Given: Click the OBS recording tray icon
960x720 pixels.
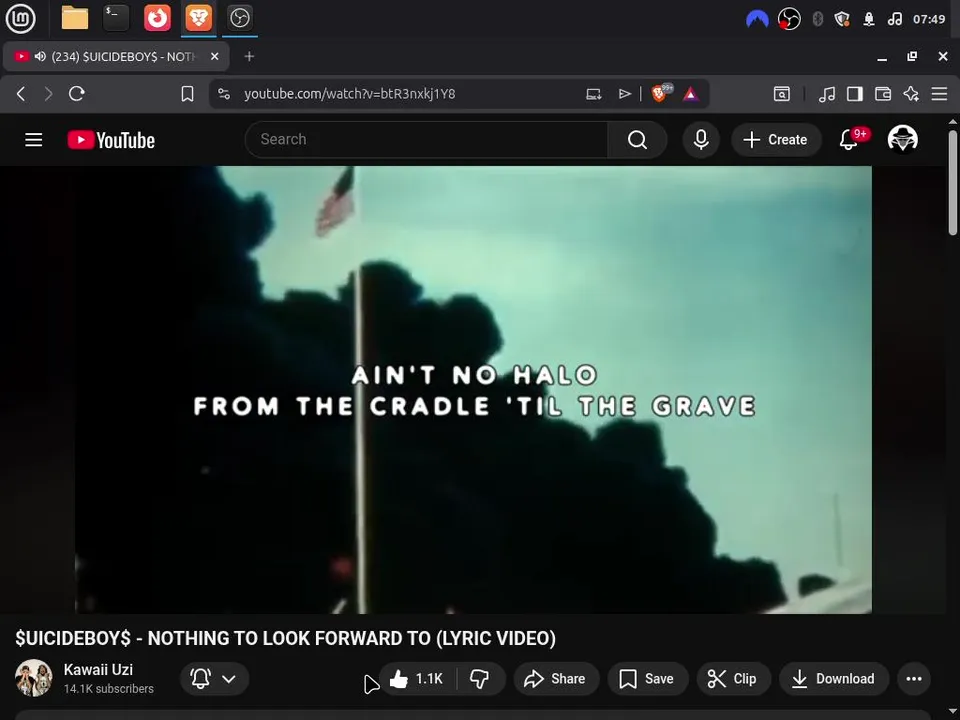Looking at the screenshot, I should click(x=789, y=20).
